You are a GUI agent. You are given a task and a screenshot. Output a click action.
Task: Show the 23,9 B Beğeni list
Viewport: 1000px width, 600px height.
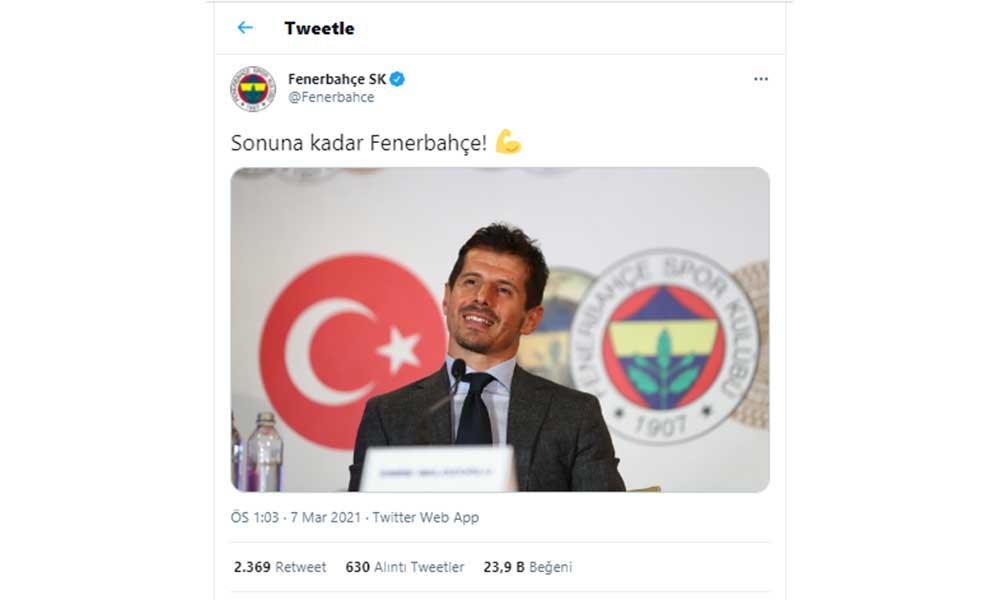pyautogui.click(x=527, y=567)
